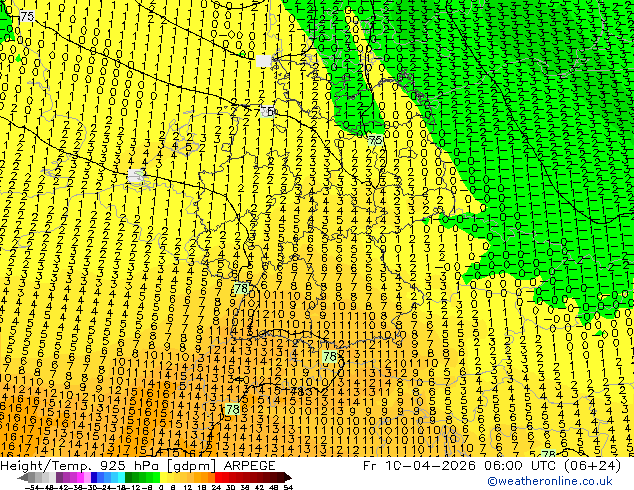This screenshot has height=490, width=634.
Task: Click the '75' contour label in the top-left corner
Action: pos(27,17)
